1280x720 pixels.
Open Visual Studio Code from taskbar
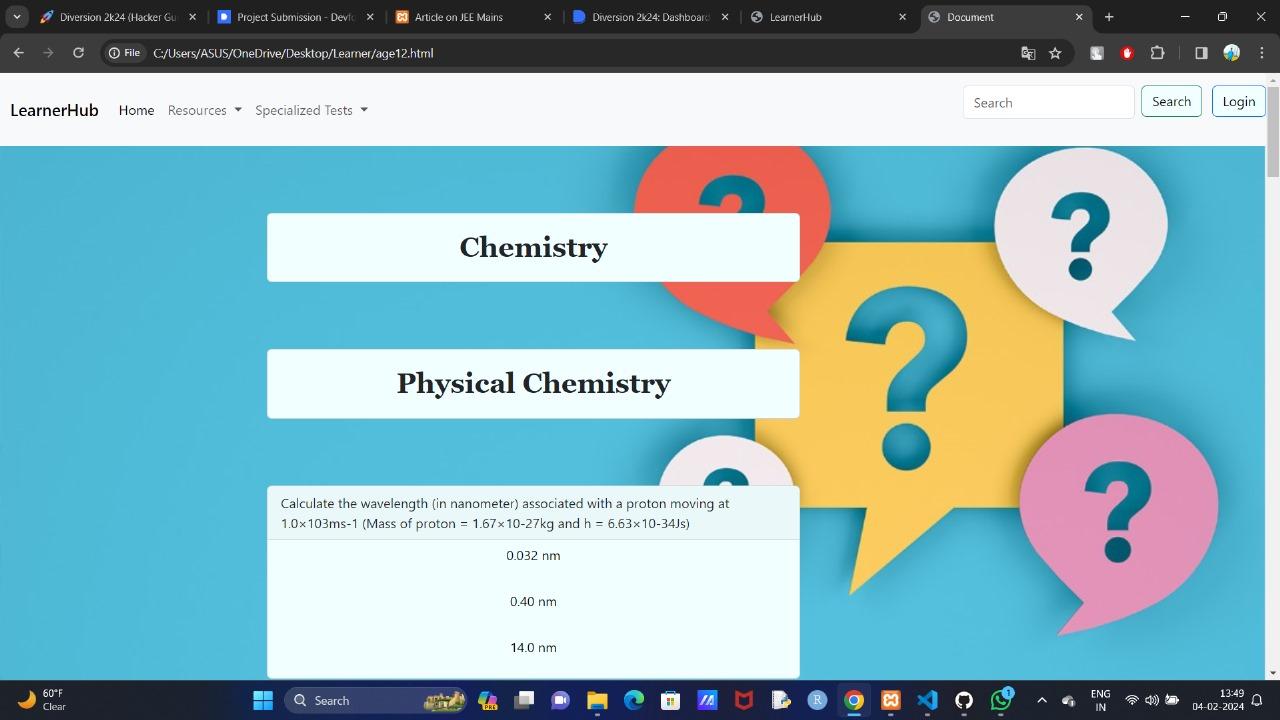coord(927,700)
